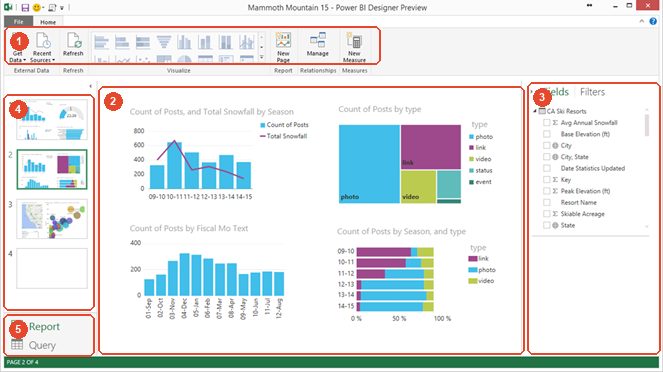Click the New Page icon
This screenshot has width=663, height=372.
(x=283, y=41)
